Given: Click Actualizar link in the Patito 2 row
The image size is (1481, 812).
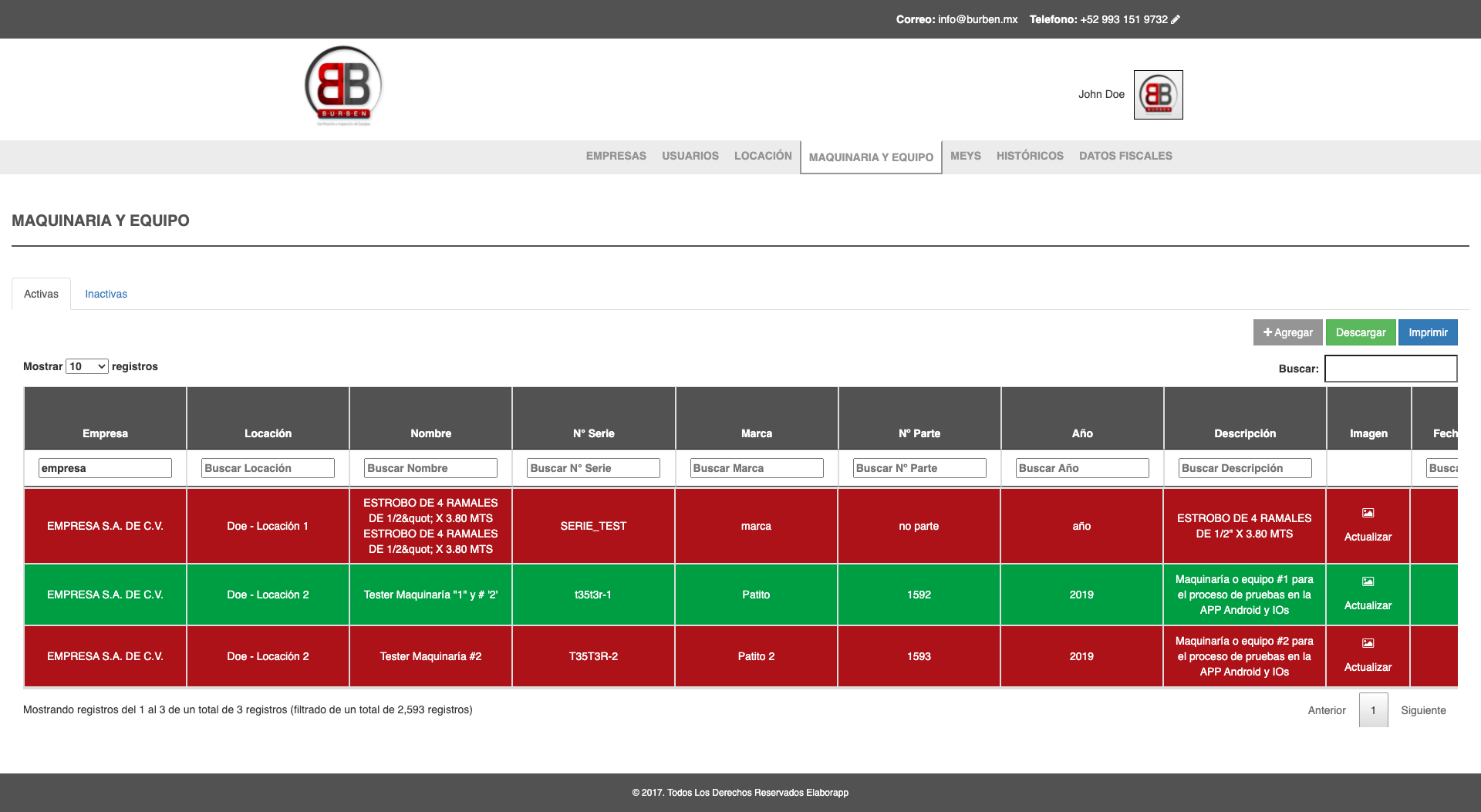Looking at the screenshot, I should pos(1368,667).
